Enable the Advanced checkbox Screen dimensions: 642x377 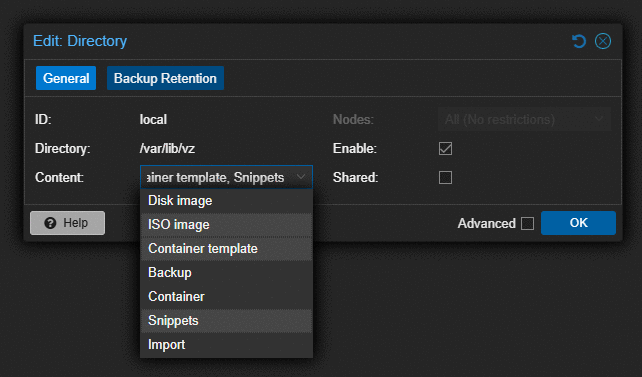tap(527, 223)
